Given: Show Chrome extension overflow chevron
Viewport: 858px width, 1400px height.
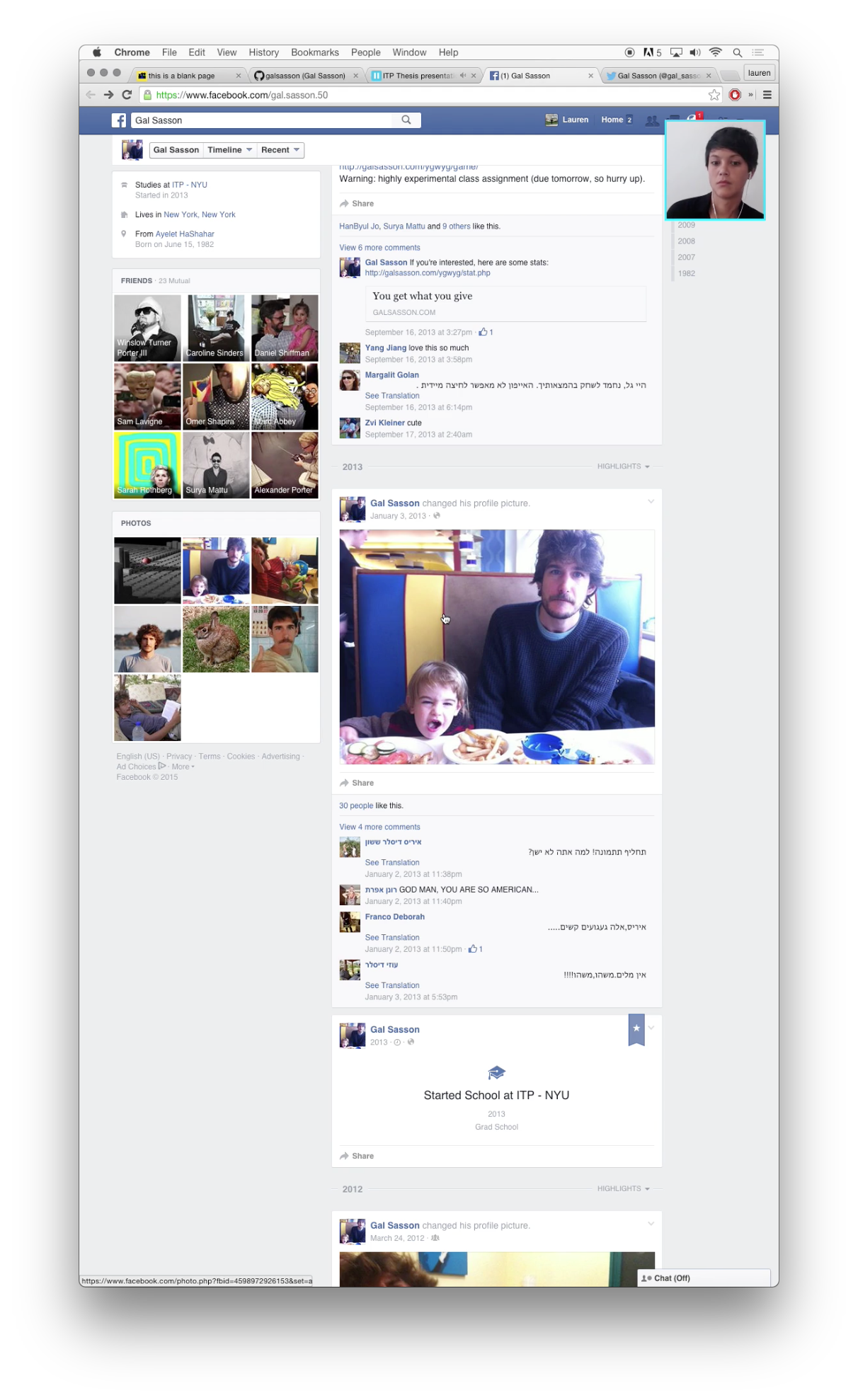Looking at the screenshot, I should [750, 95].
